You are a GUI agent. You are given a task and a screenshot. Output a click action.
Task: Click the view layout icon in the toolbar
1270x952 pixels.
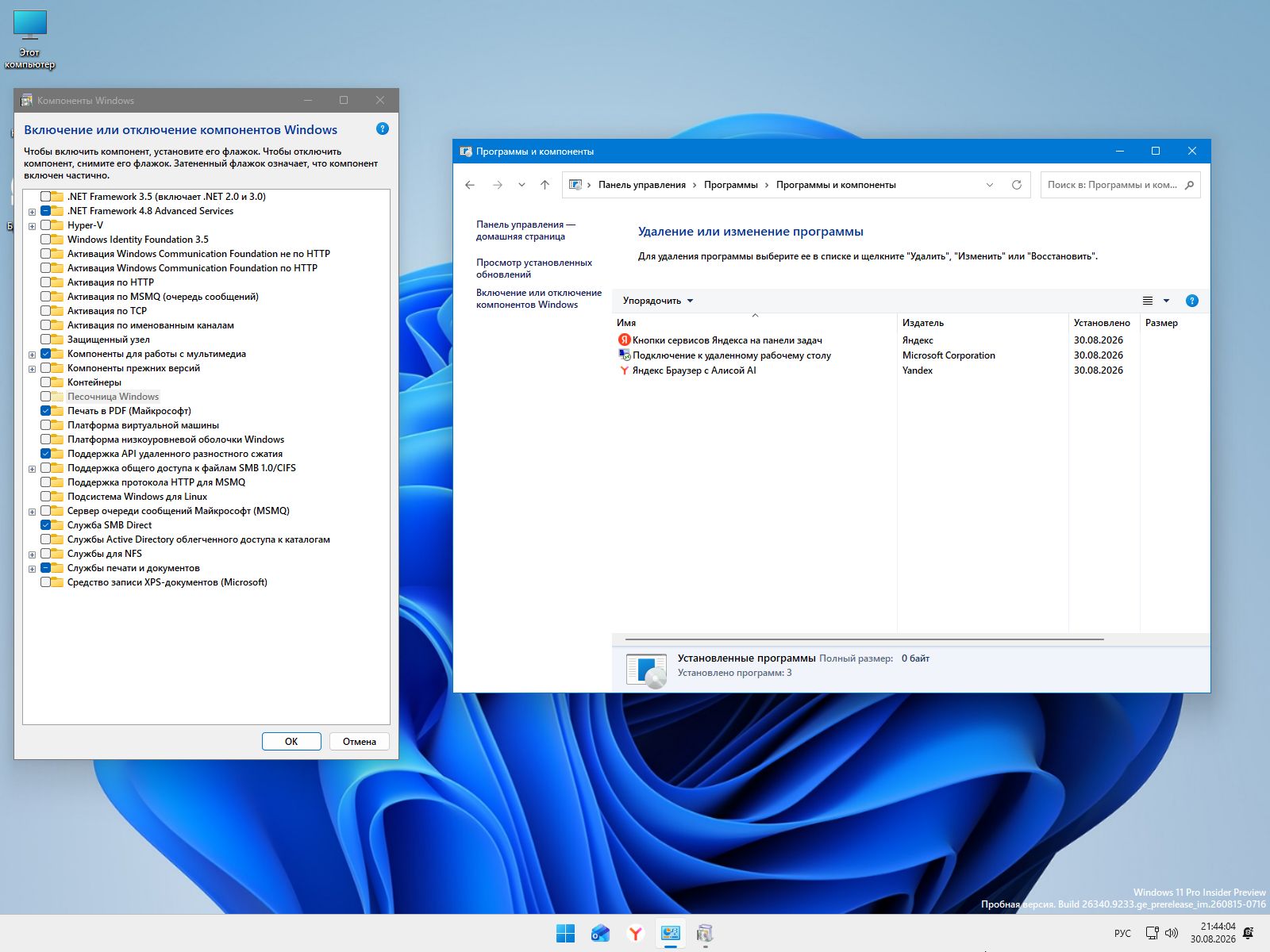click(1147, 301)
